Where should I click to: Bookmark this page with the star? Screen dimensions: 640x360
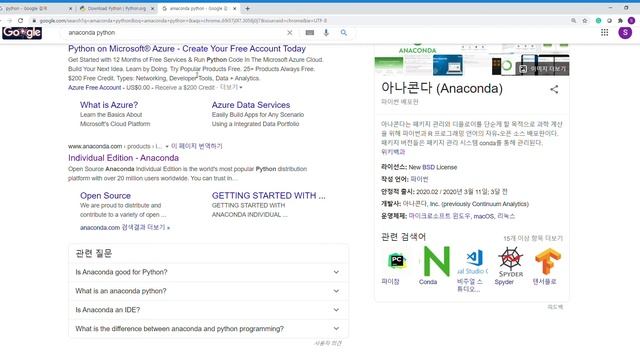point(584,20)
